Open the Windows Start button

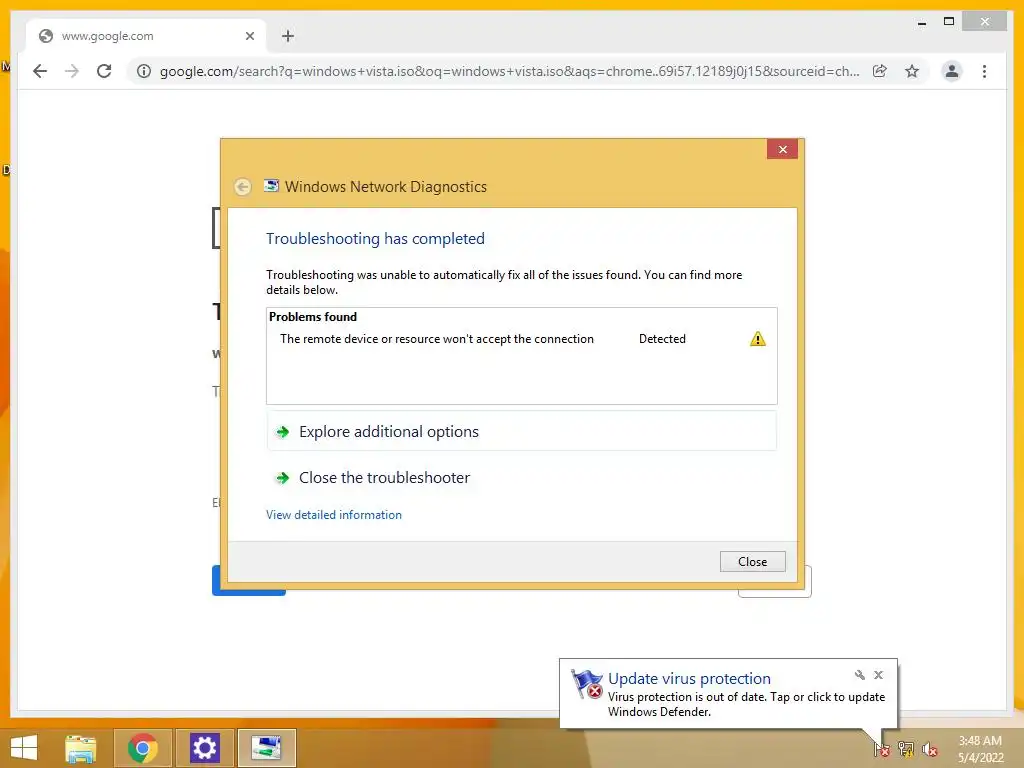point(24,748)
